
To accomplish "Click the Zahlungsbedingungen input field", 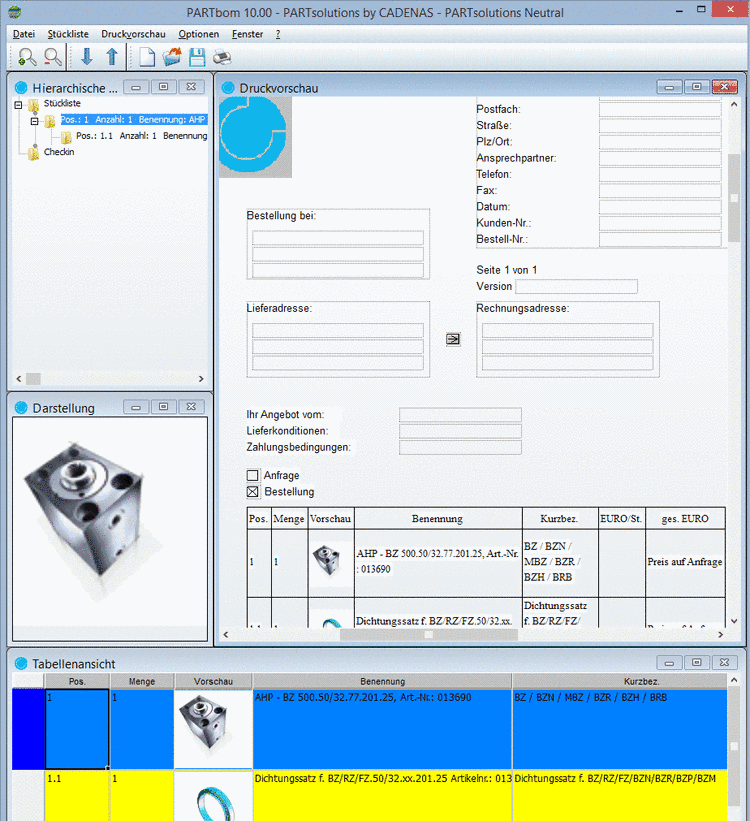I will pyautogui.click(x=460, y=447).
